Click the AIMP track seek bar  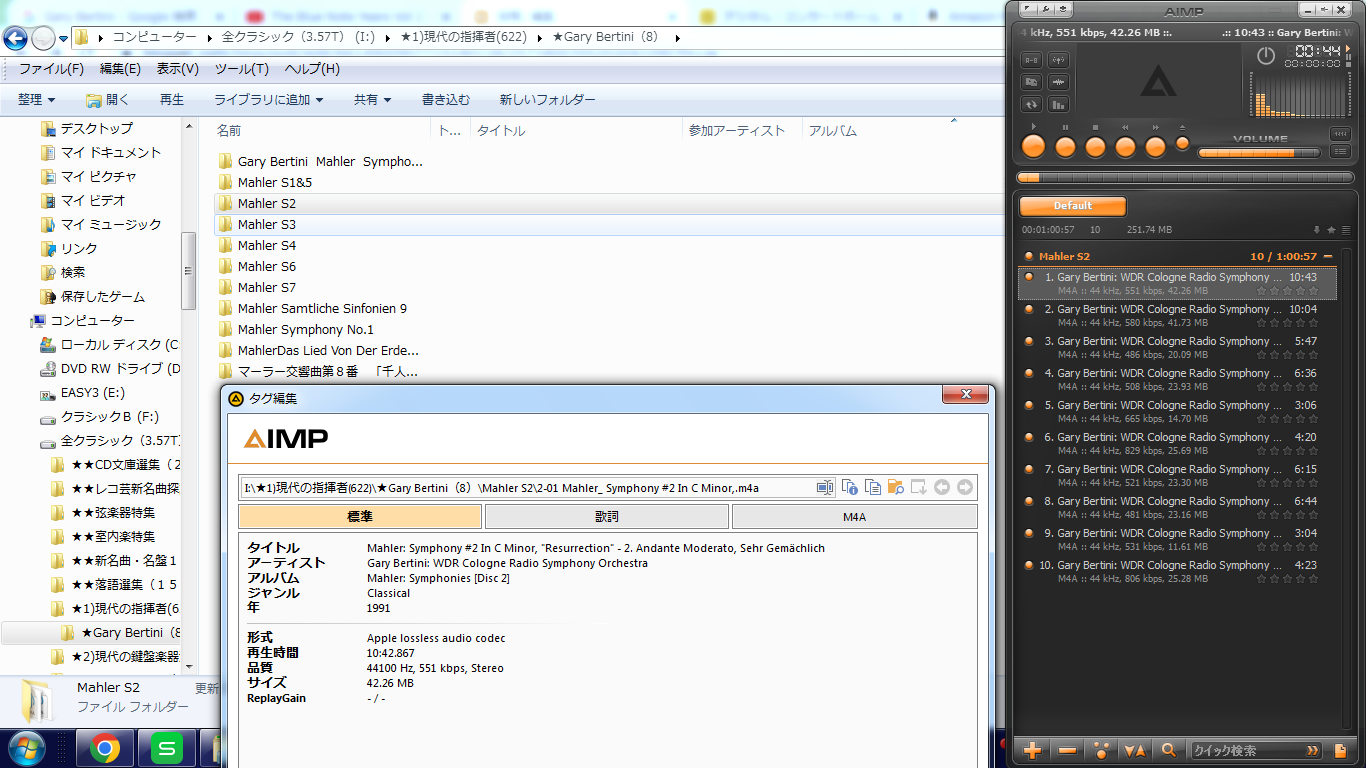[1183, 178]
